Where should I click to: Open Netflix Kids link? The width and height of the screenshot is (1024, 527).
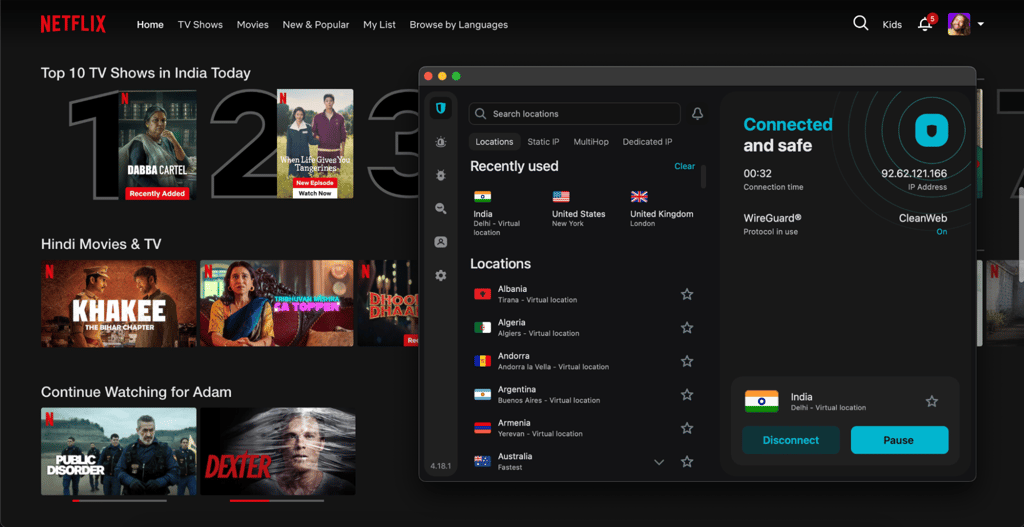[892, 25]
